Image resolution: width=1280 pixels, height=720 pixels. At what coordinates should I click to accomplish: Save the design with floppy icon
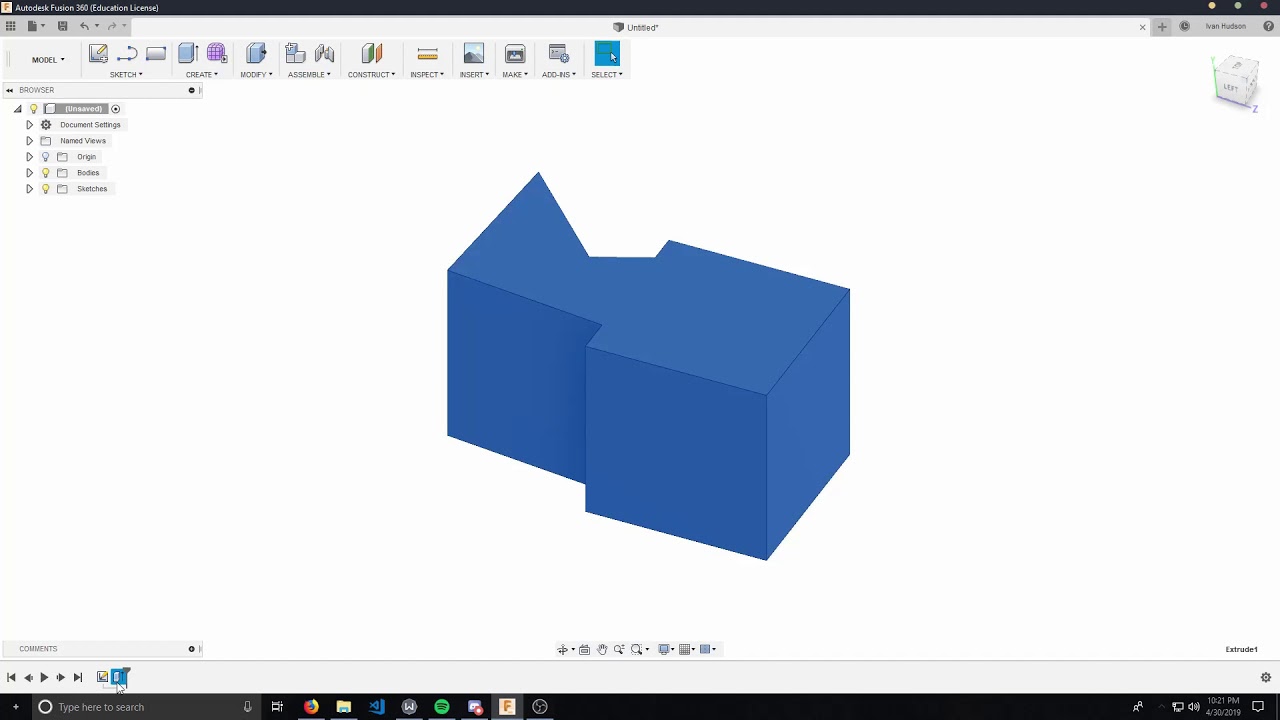click(x=62, y=26)
